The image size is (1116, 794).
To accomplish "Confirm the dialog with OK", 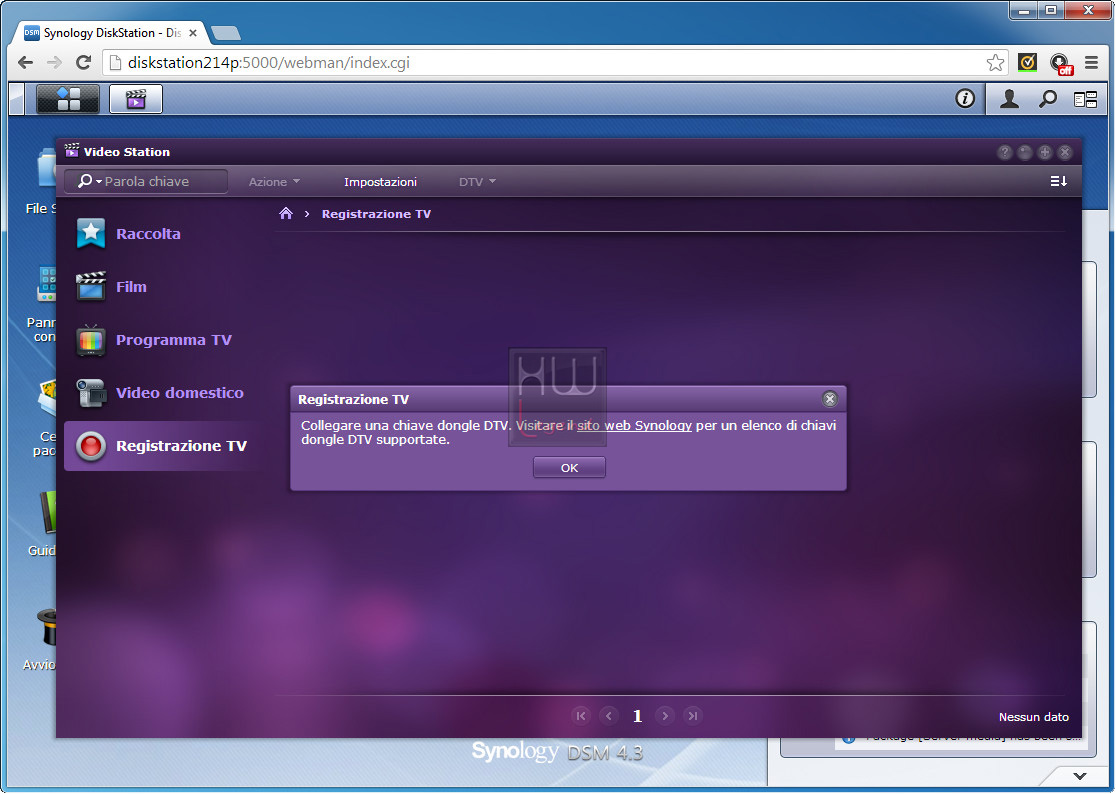I will [x=569, y=467].
